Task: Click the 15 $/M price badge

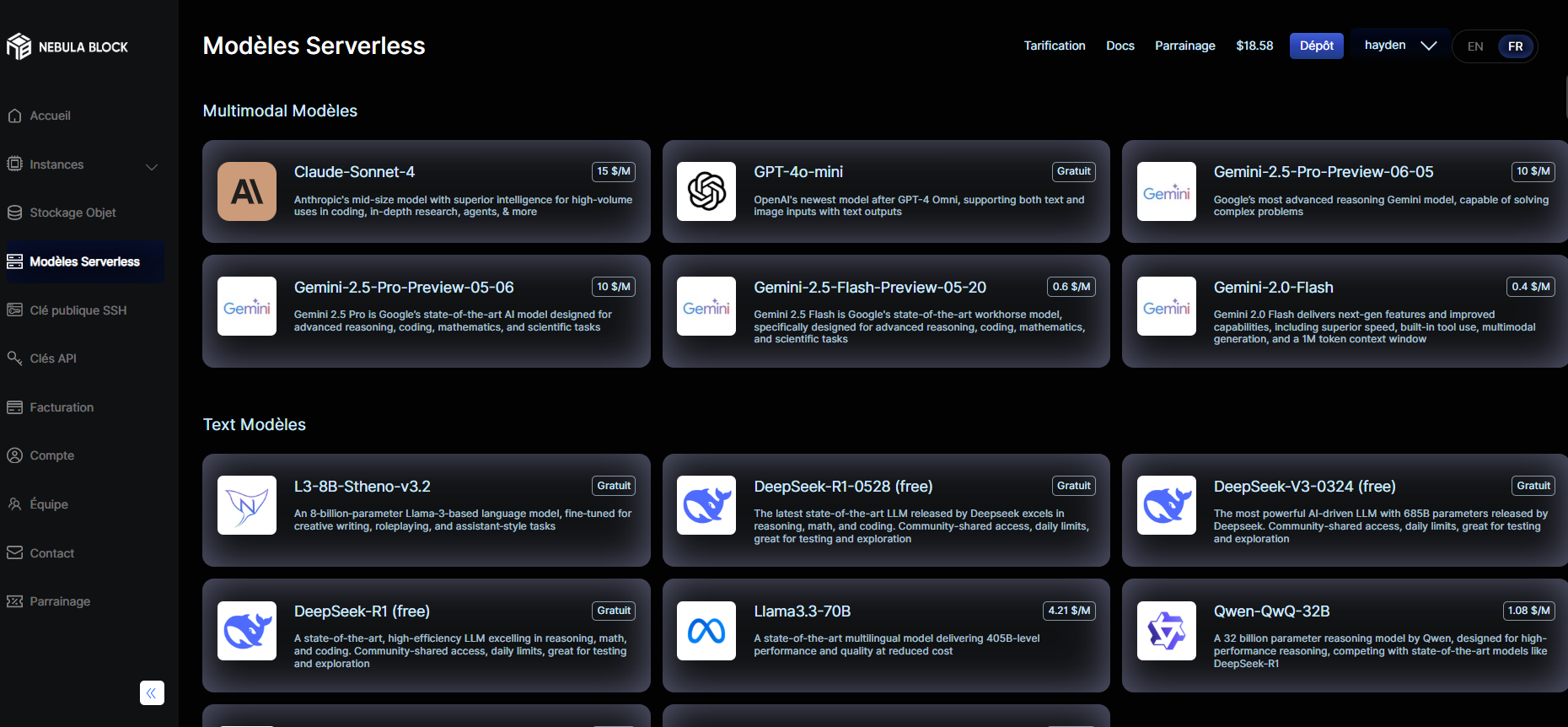Action: pyautogui.click(x=614, y=171)
